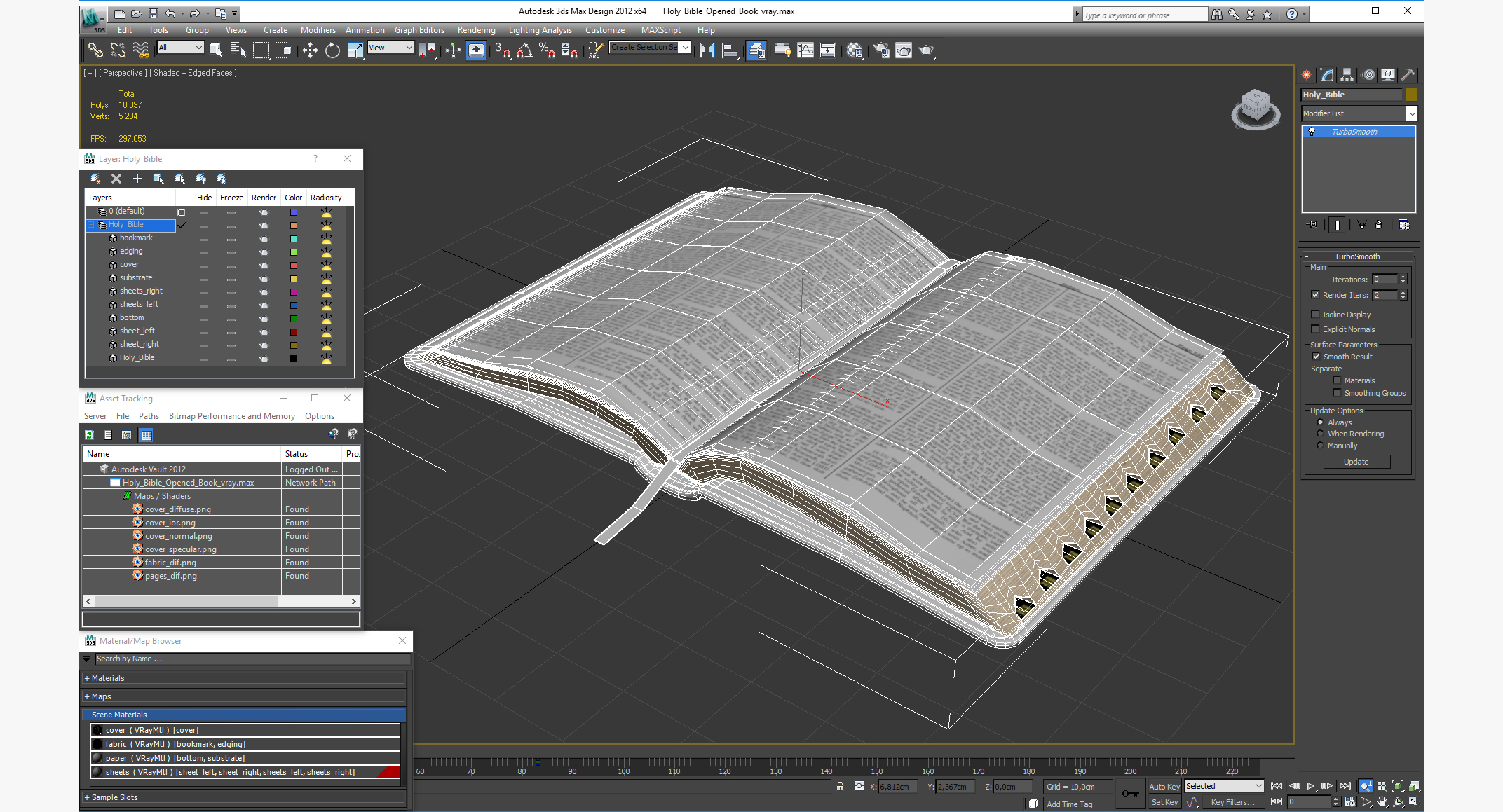The height and width of the screenshot is (812, 1503).
Task: Click the Mirror tool icon
Action: coord(707,50)
